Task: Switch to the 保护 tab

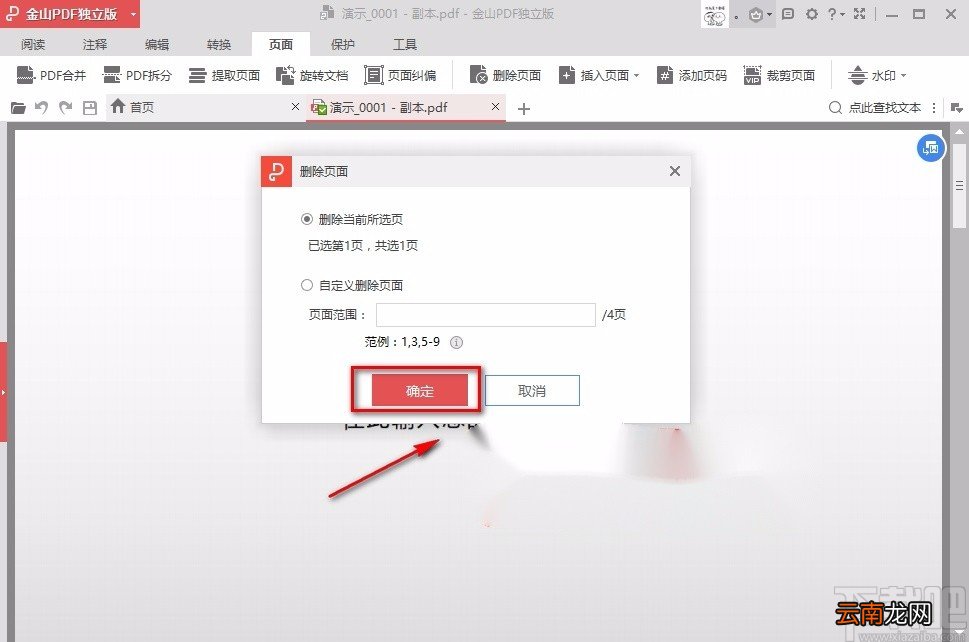Action: pos(343,44)
